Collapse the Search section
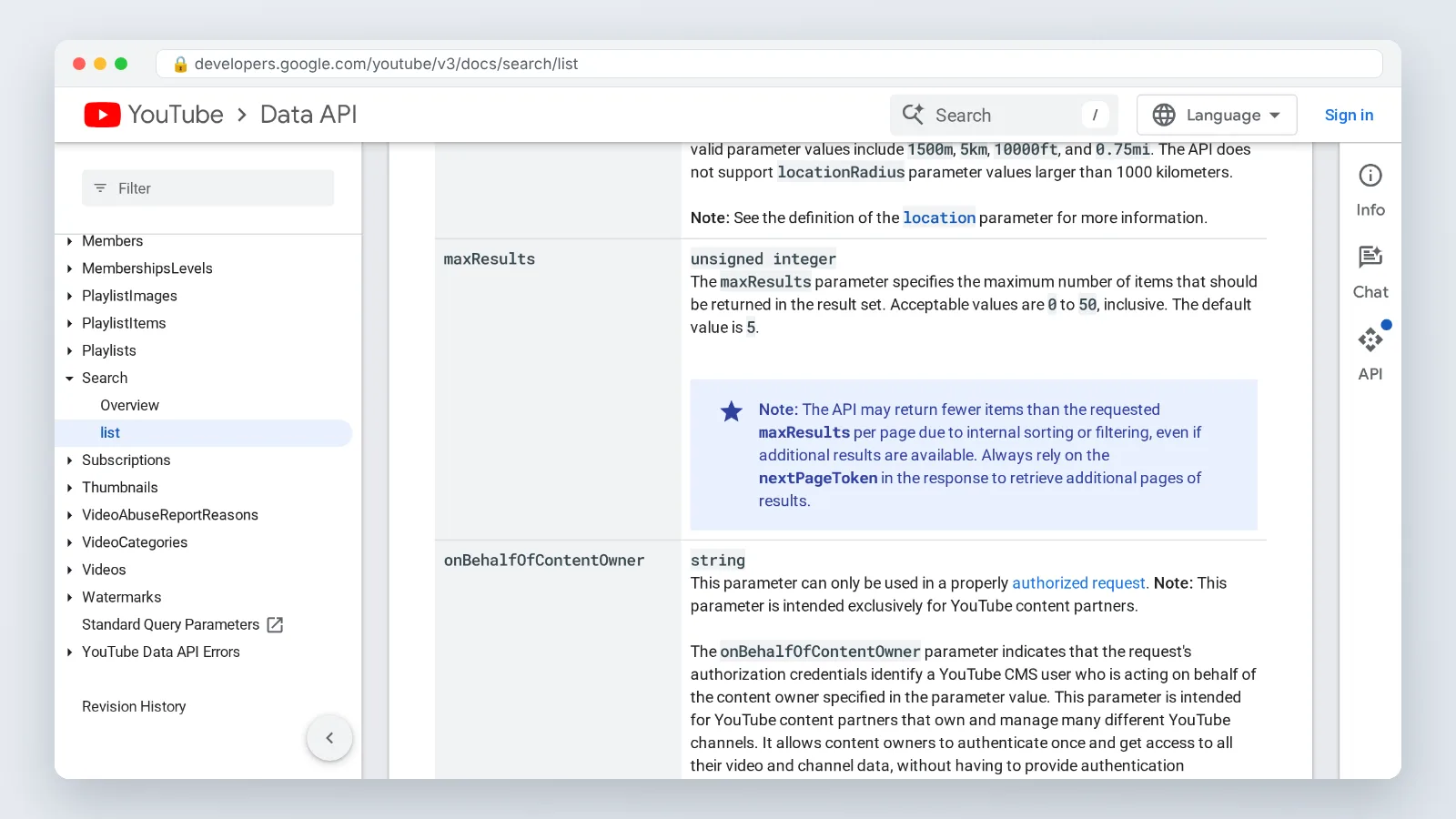 [x=69, y=378]
